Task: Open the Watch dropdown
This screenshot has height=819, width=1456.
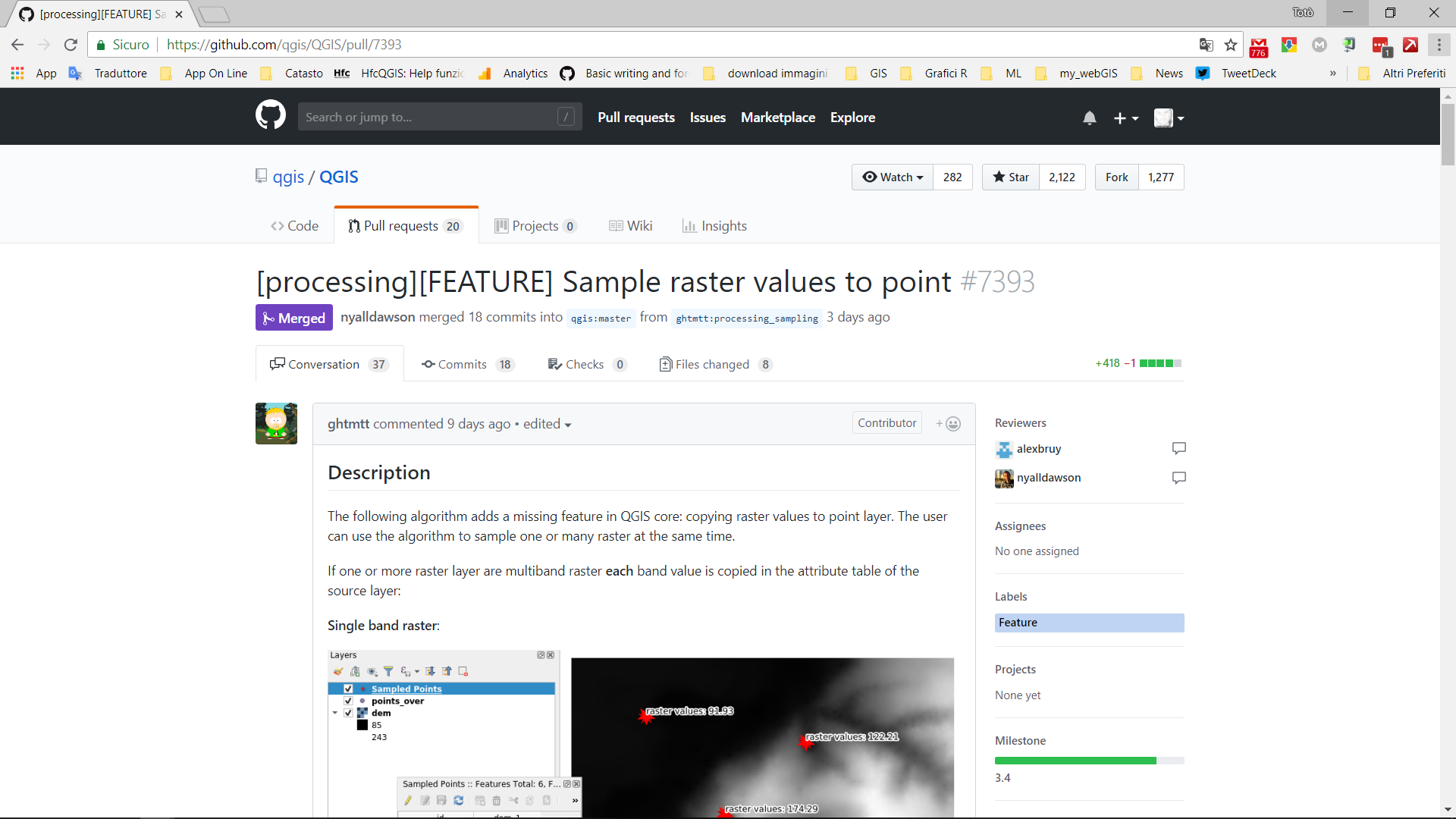Action: click(x=893, y=177)
